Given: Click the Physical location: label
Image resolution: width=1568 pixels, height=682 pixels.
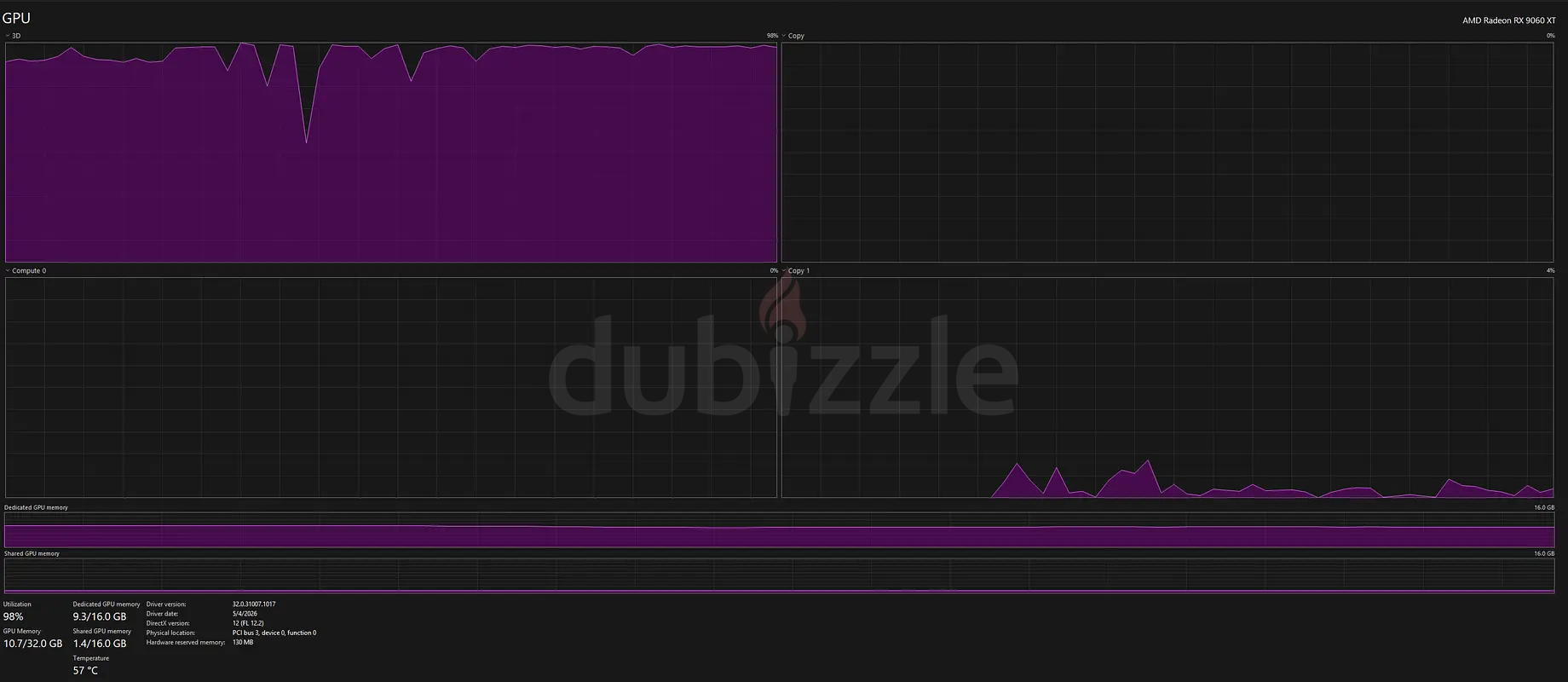Looking at the screenshot, I should pos(170,633).
